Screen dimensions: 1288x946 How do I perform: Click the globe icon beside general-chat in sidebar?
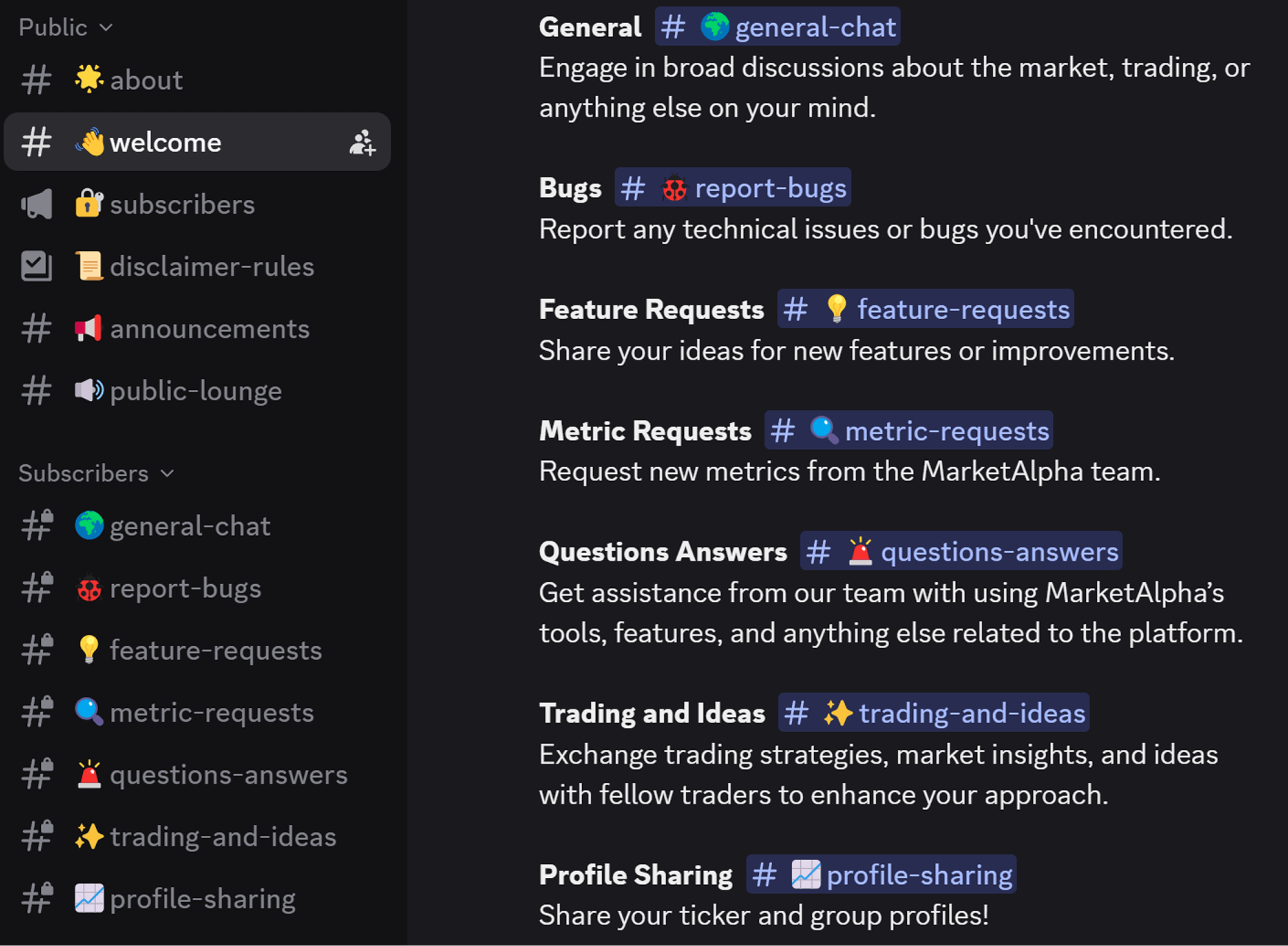click(89, 525)
